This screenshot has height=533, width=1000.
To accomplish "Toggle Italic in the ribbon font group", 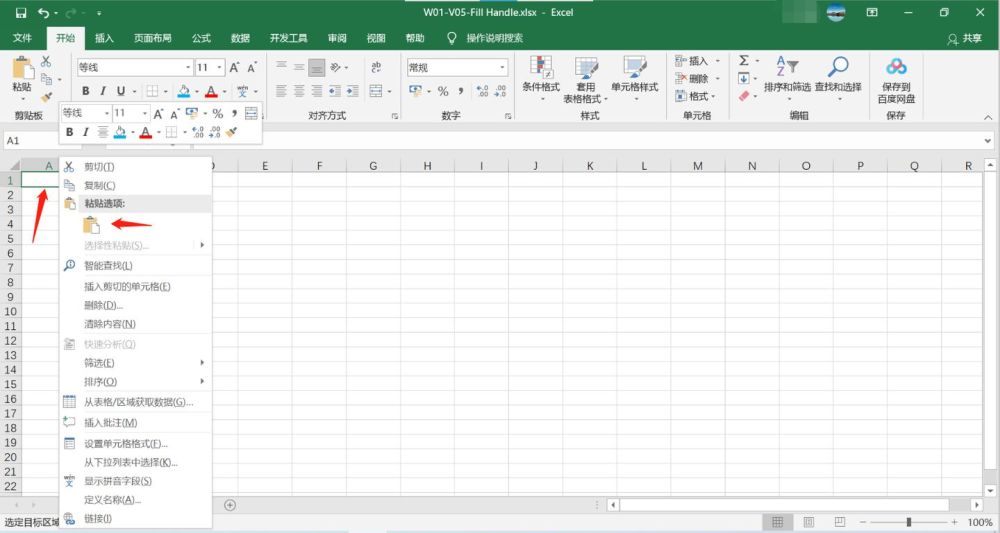I will tap(103, 91).
